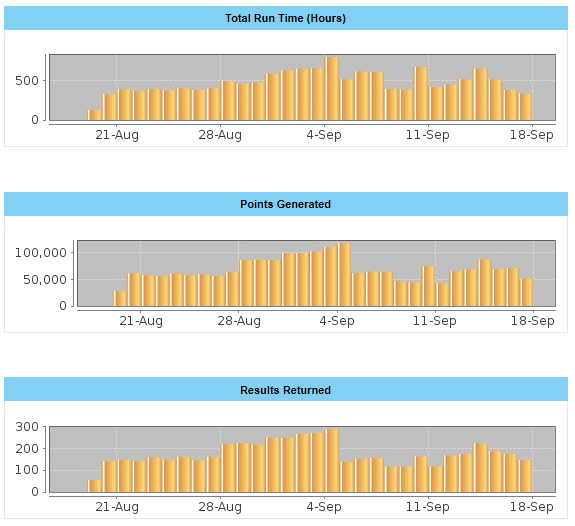Click the 11-Sep label under Total Run Time chart
Viewport: 575px width, 526px height.
pyautogui.click(x=428, y=135)
